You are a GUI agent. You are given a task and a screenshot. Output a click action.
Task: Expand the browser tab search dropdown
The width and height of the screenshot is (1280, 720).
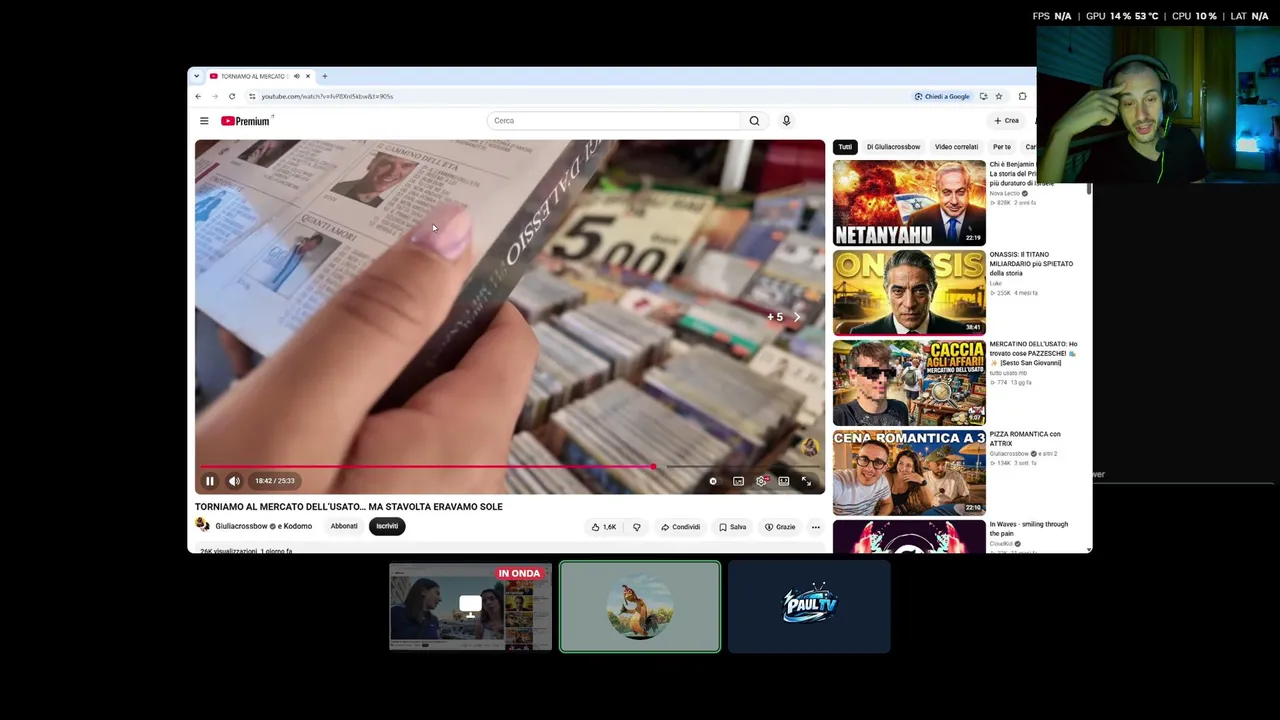coord(196,76)
